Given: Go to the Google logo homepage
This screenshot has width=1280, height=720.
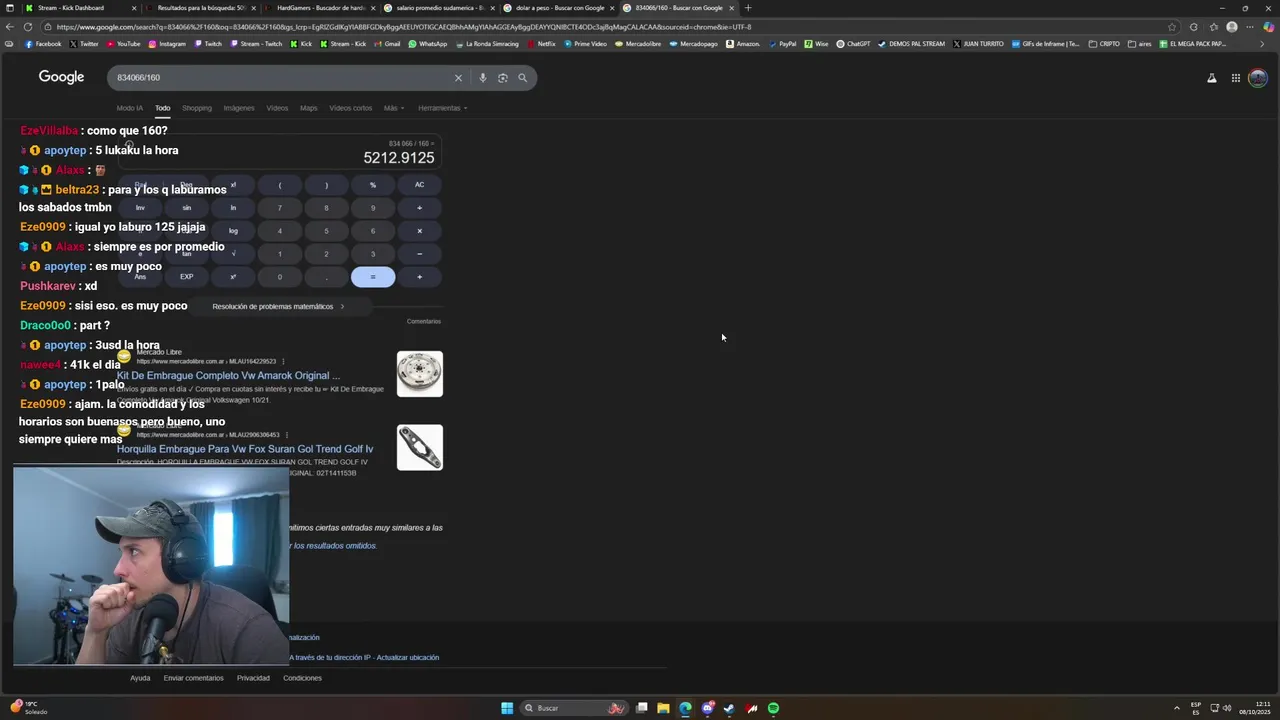Looking at the screenshot, I should (61, 77).
